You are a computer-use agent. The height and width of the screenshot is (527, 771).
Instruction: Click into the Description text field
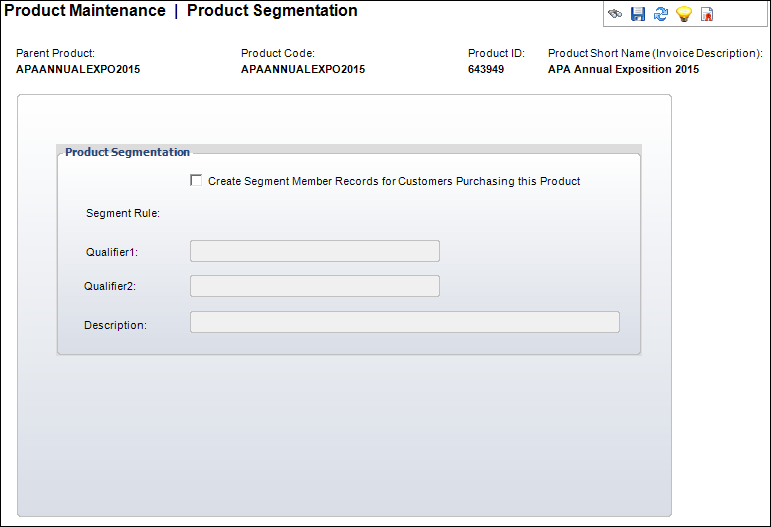(405, 322)
